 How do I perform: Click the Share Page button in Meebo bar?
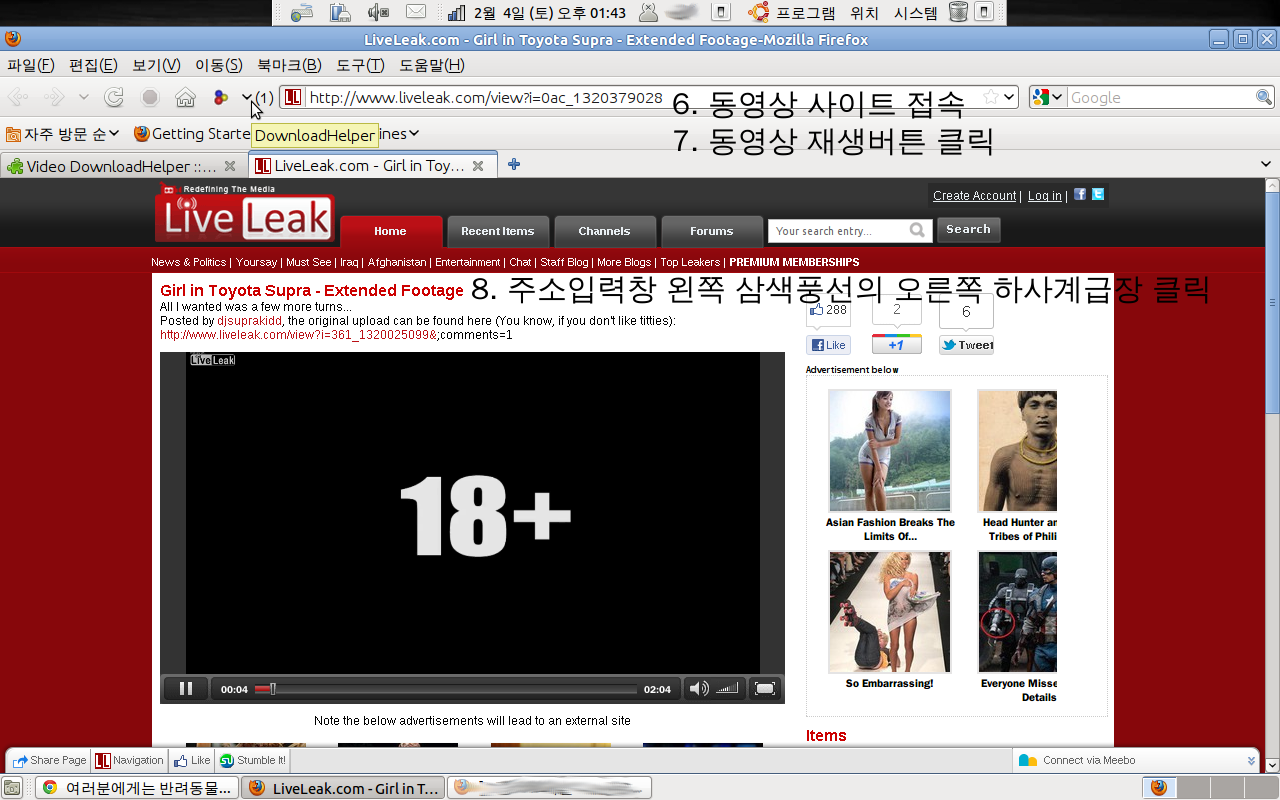point(49,760)
